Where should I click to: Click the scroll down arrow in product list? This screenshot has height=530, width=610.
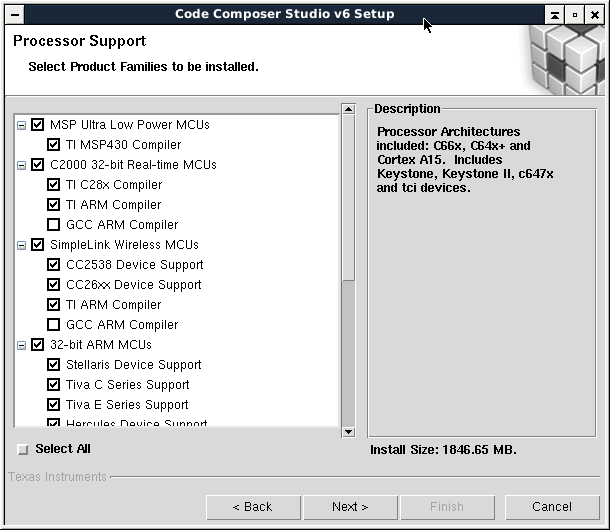point(349,431)
